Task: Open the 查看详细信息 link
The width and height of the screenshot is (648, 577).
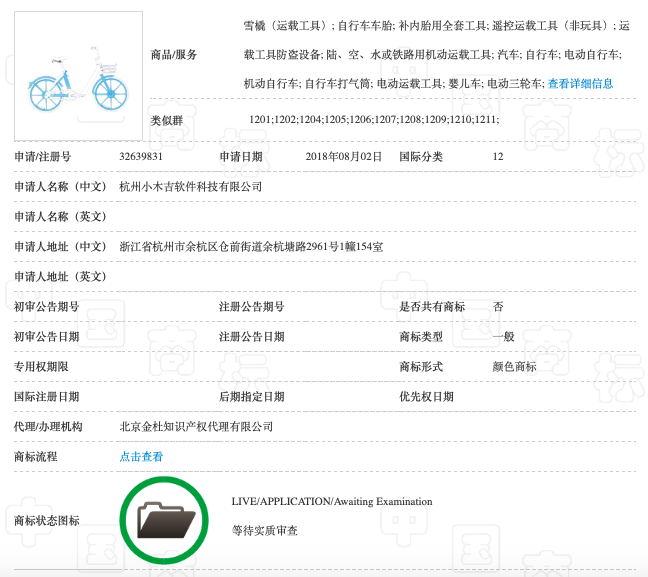Action: (x=580, y=84)
